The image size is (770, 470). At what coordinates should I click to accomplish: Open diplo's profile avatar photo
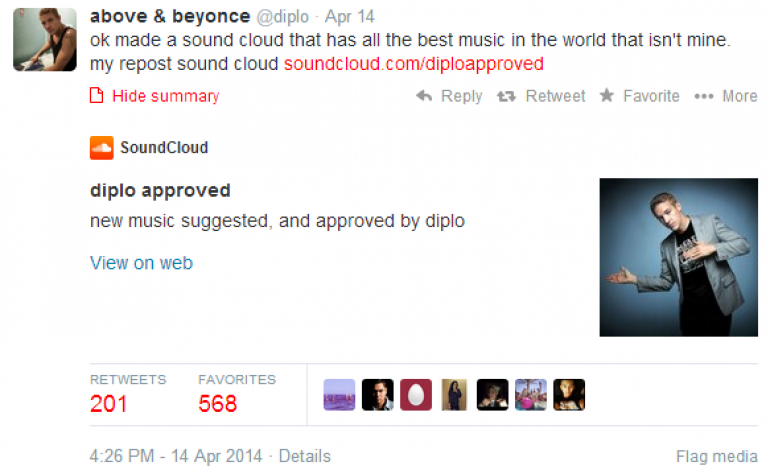point(45,39)
